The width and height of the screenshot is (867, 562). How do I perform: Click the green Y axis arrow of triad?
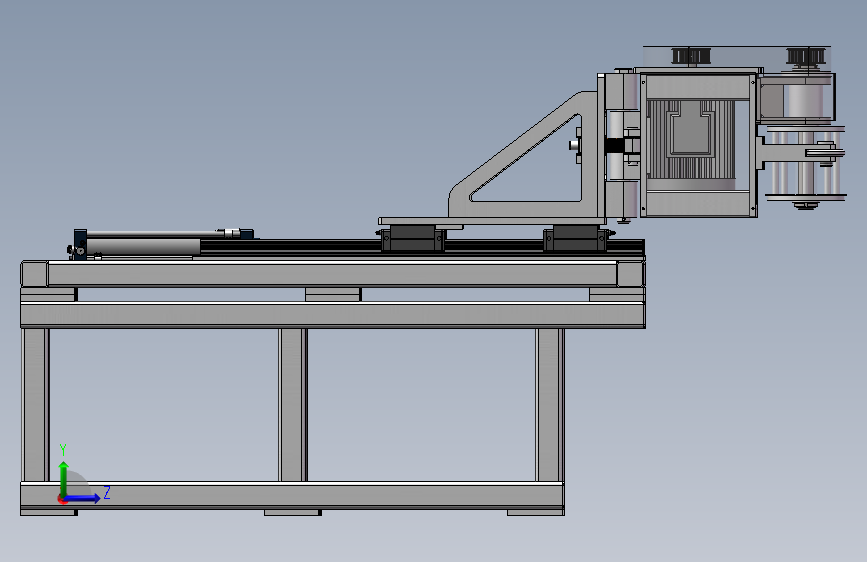(64, 478)
